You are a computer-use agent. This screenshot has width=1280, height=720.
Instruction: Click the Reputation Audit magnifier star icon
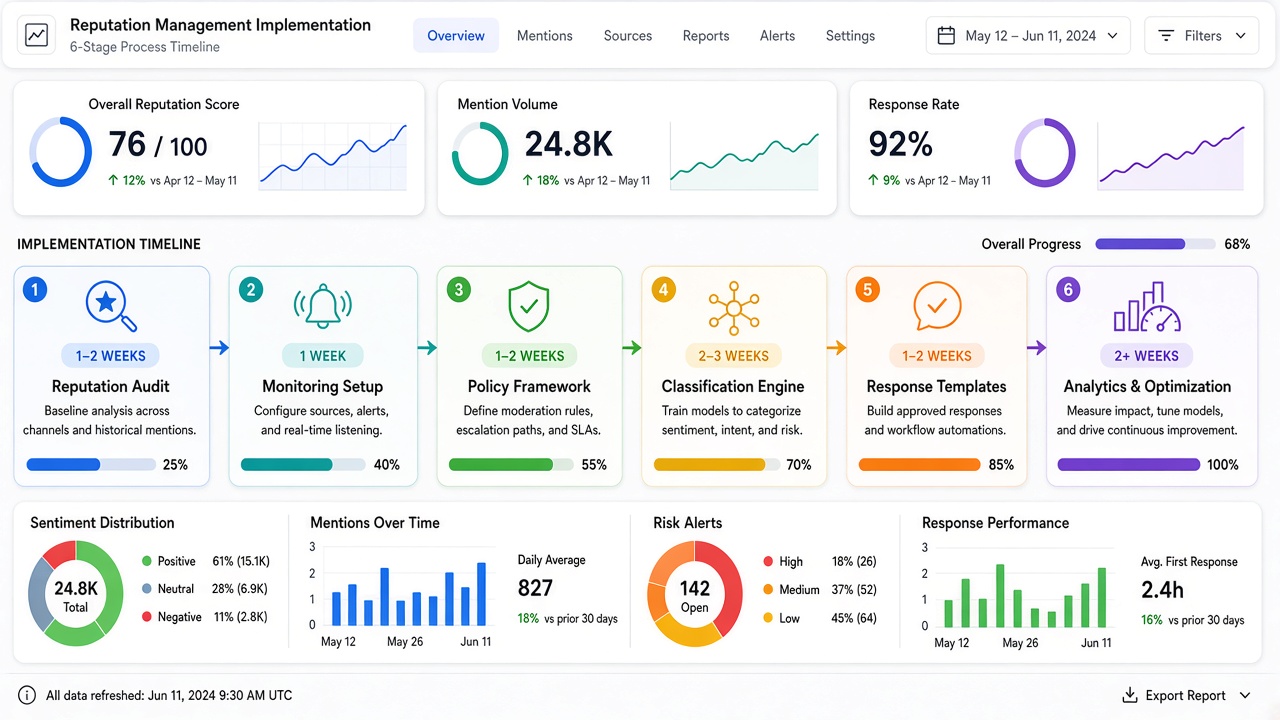point(111,307)
